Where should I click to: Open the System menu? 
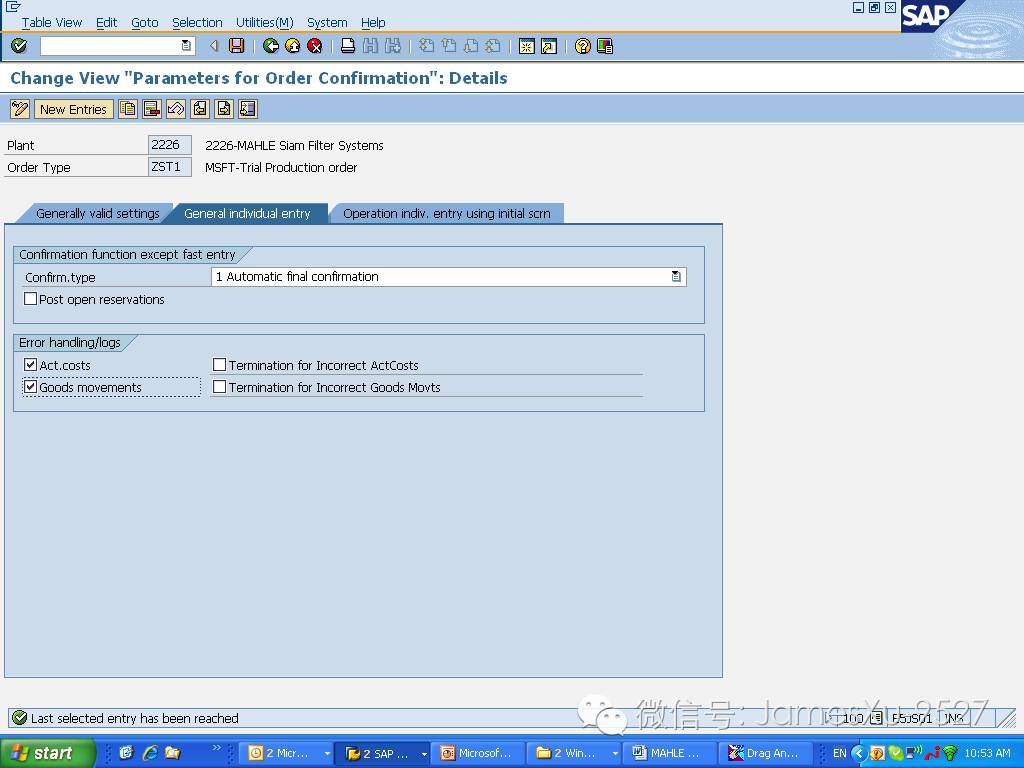tap(327, 23)
